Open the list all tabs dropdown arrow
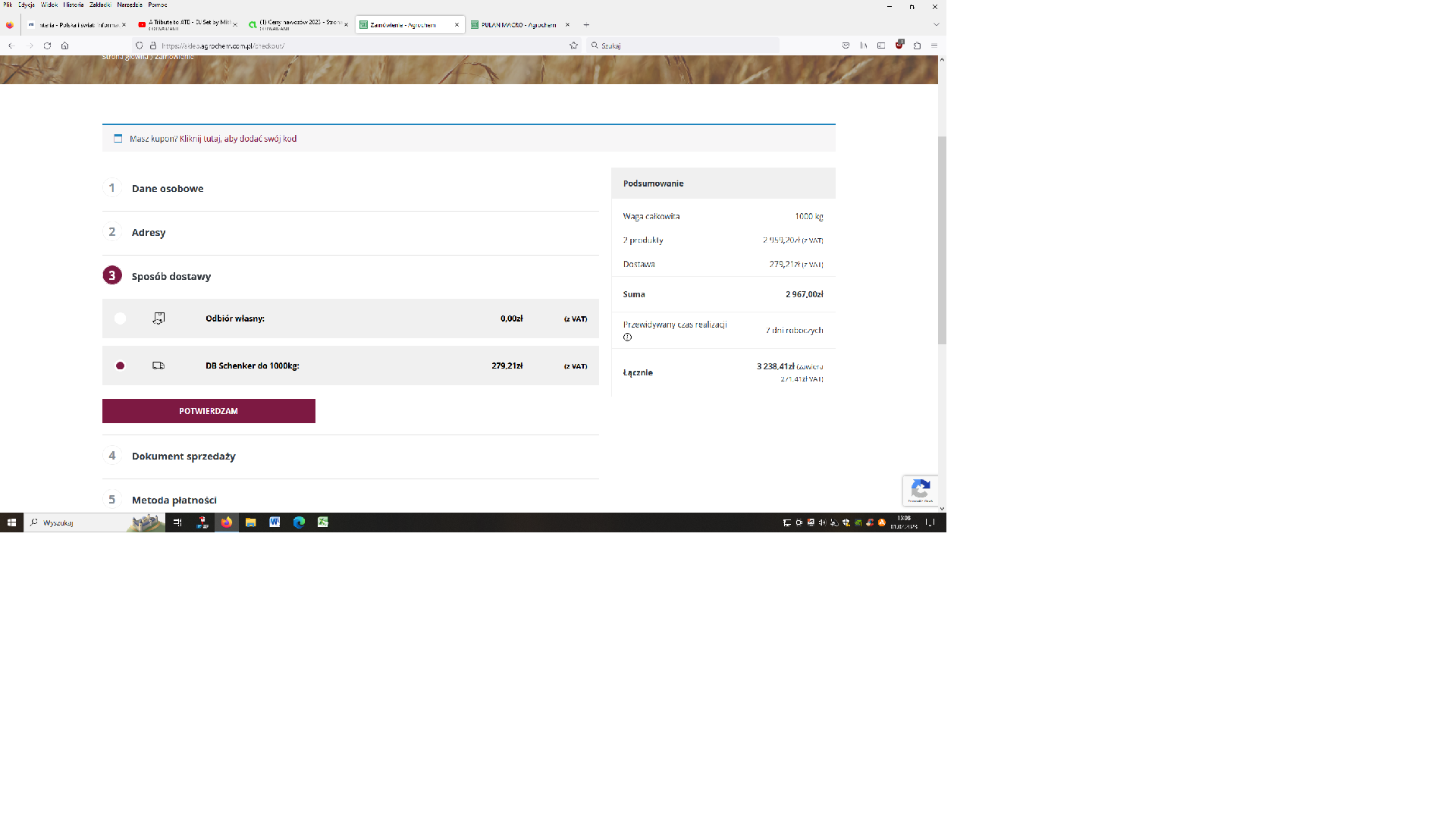The image size is (1456, 819). [x=936, y=25]
